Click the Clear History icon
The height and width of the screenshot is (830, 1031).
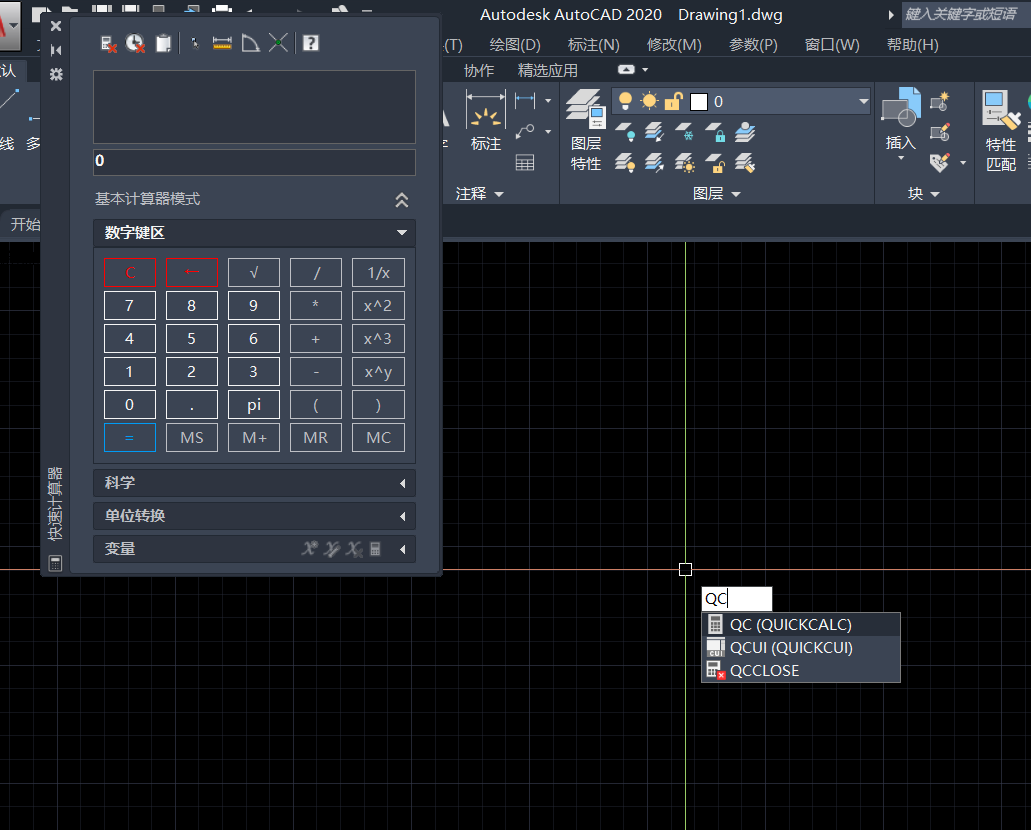[x=135, y=43]
